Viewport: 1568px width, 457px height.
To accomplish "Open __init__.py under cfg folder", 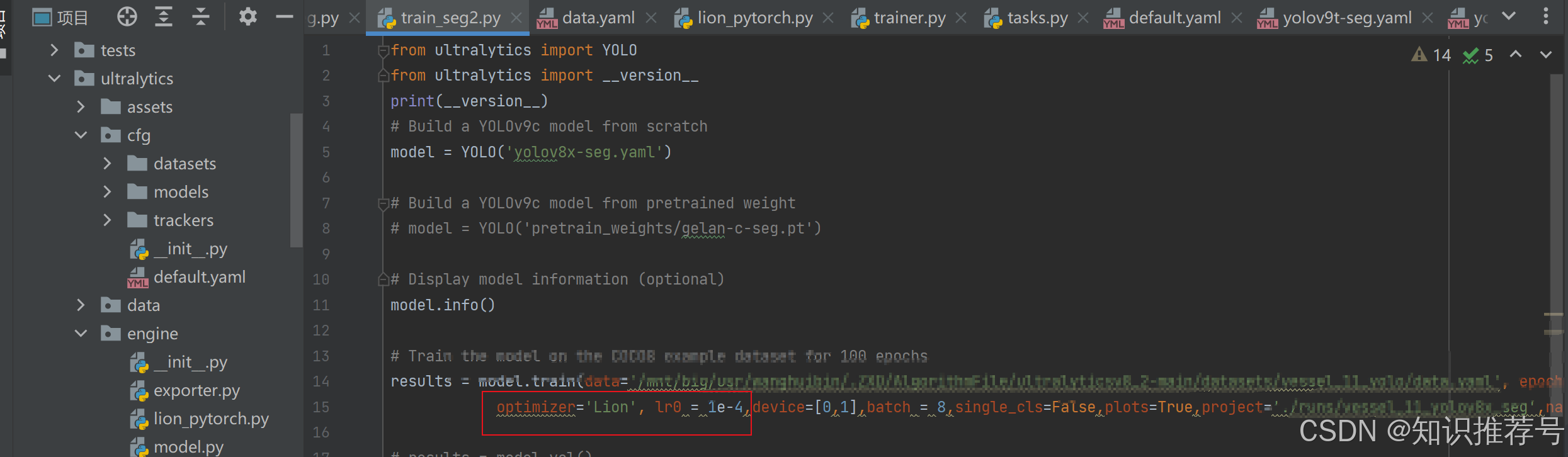I will (x=178, y=249).
